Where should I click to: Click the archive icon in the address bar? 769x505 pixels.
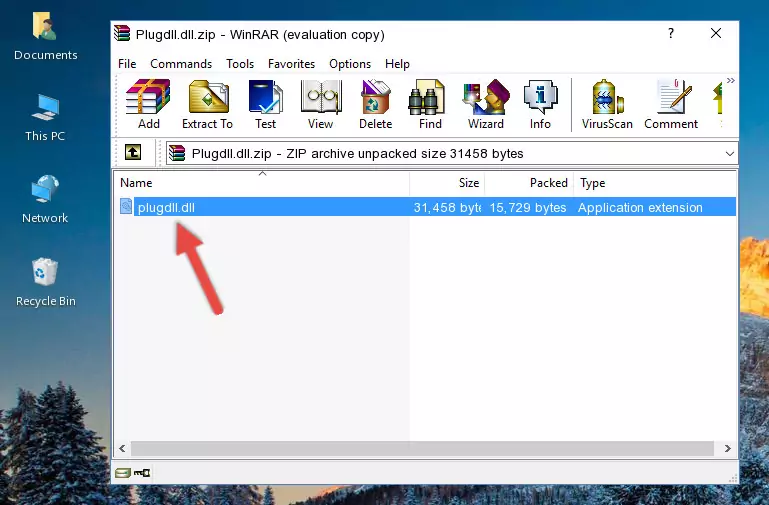pos(177,153)
